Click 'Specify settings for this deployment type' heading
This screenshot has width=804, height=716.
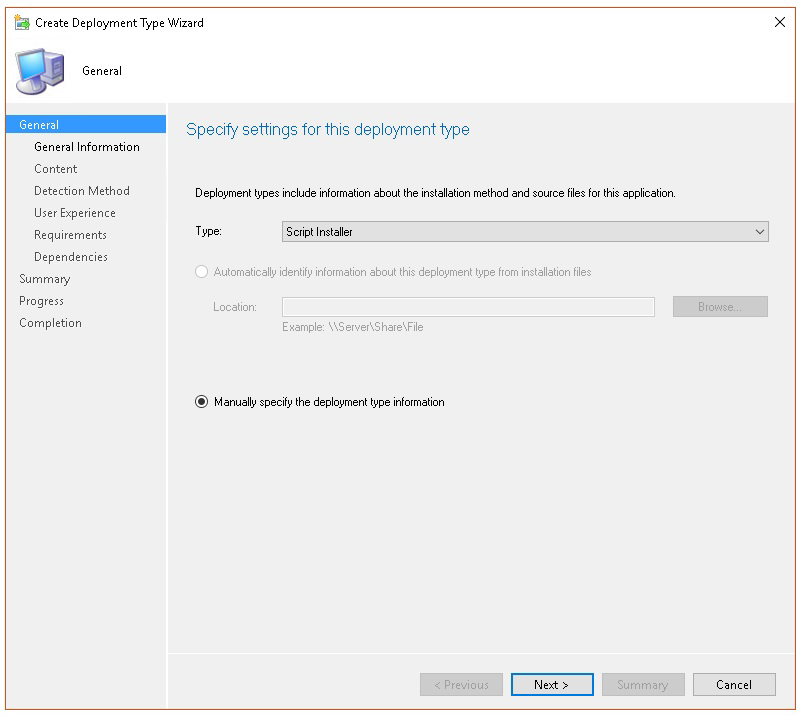pyautogui.click(x=328, y=130)
